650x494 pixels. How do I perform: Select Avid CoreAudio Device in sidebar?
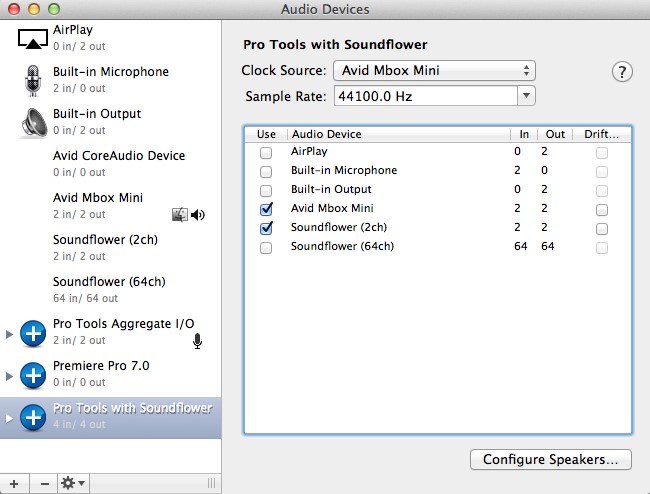(111, 164)
